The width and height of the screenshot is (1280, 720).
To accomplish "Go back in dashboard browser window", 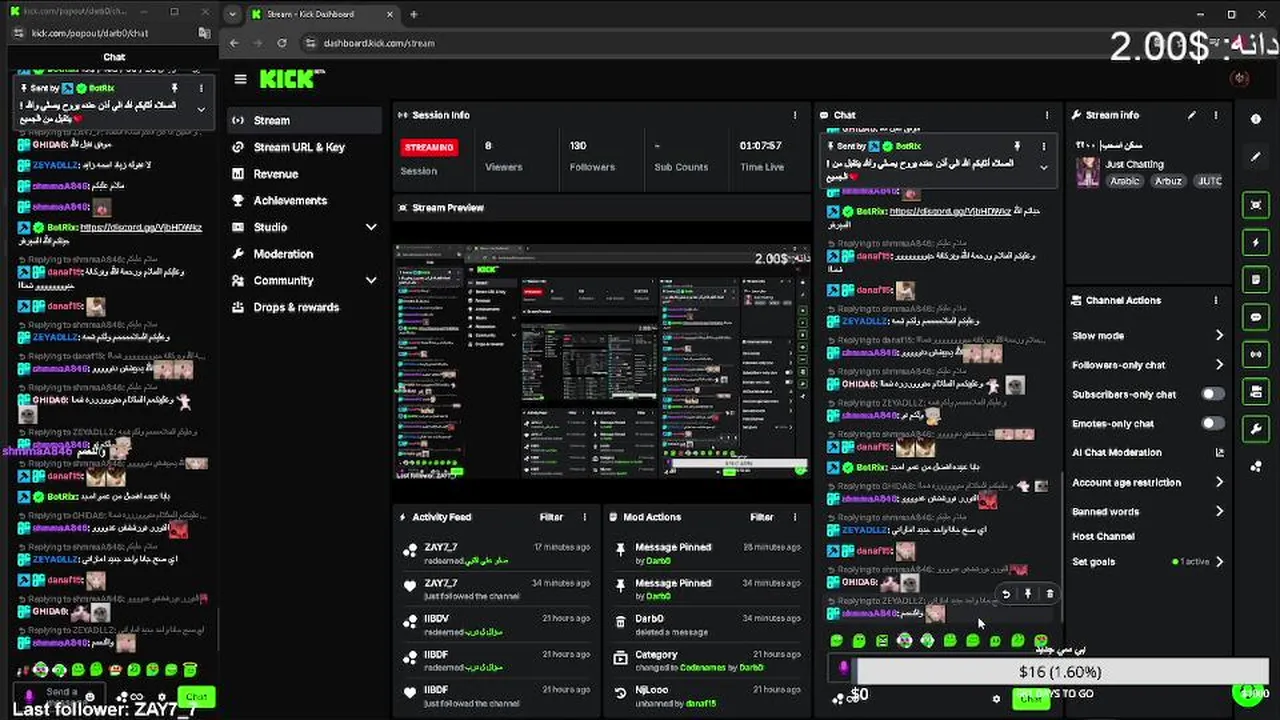I will click(x=234, y=43).
